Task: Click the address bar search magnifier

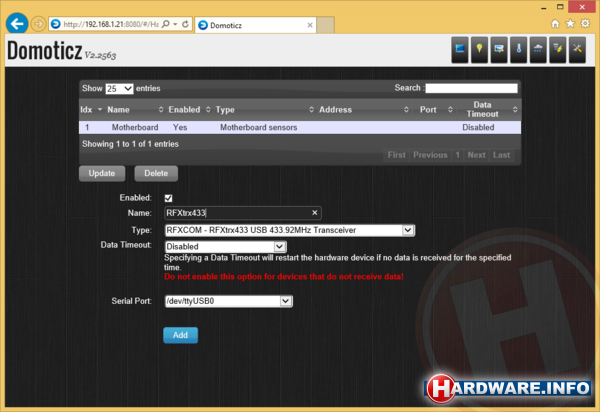Action: (165, 24)
